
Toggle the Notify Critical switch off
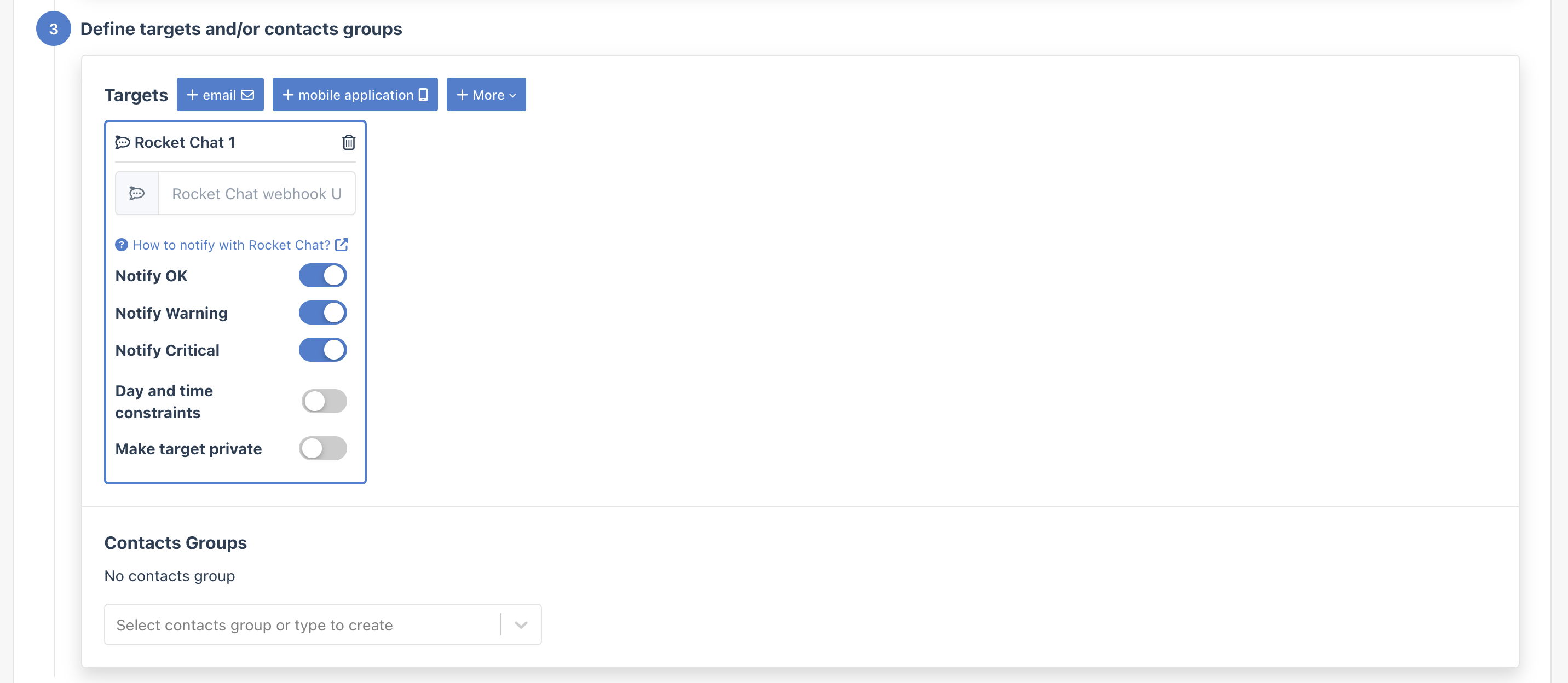coord(322,350)
